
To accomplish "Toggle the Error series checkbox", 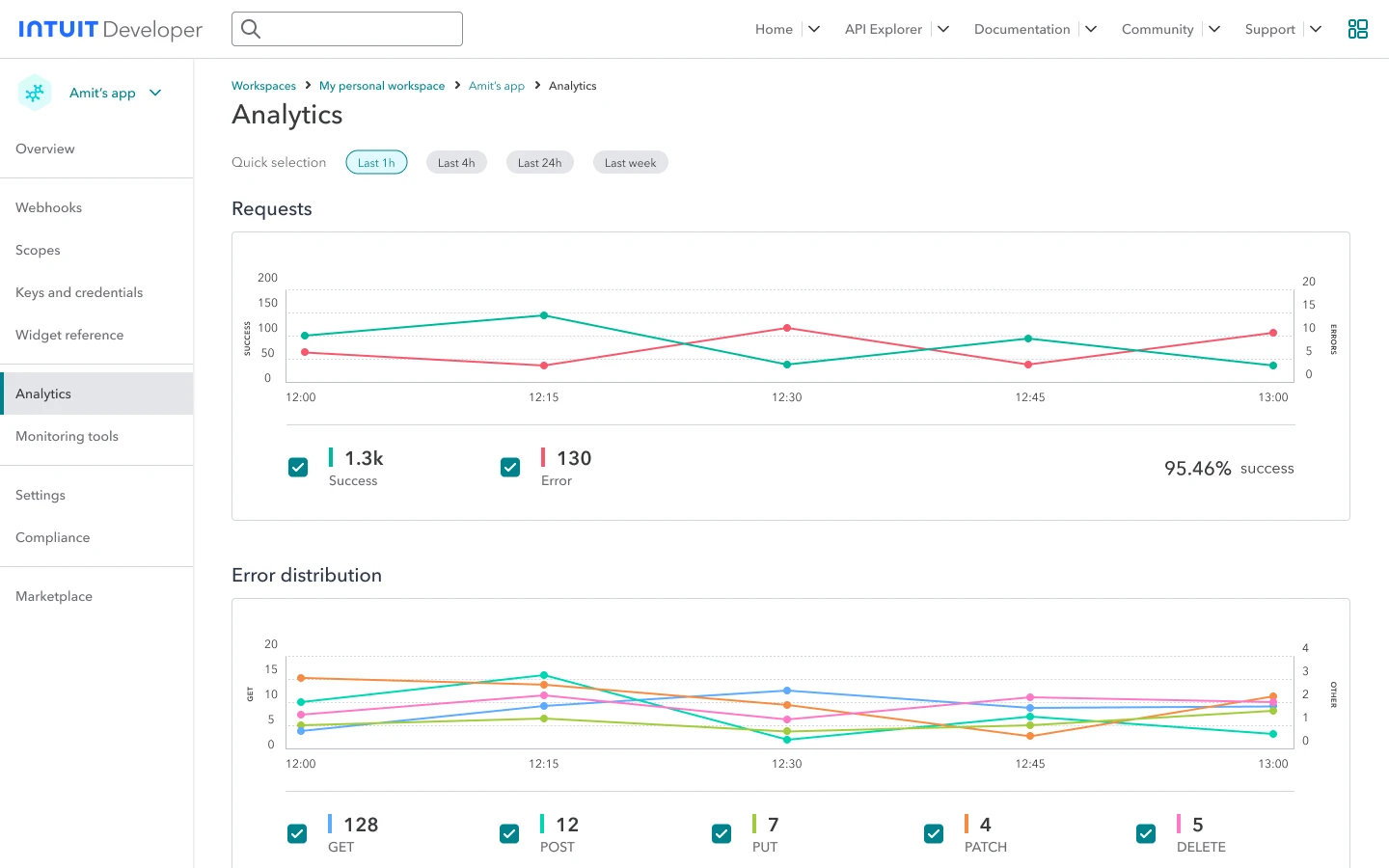I will [510, 468].
